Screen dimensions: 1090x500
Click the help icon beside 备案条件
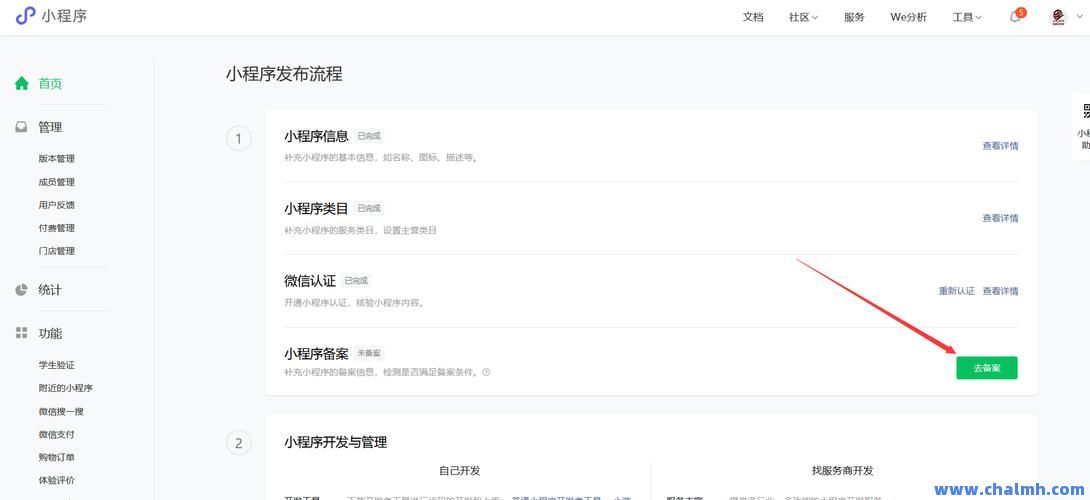[x=486, y=372]
